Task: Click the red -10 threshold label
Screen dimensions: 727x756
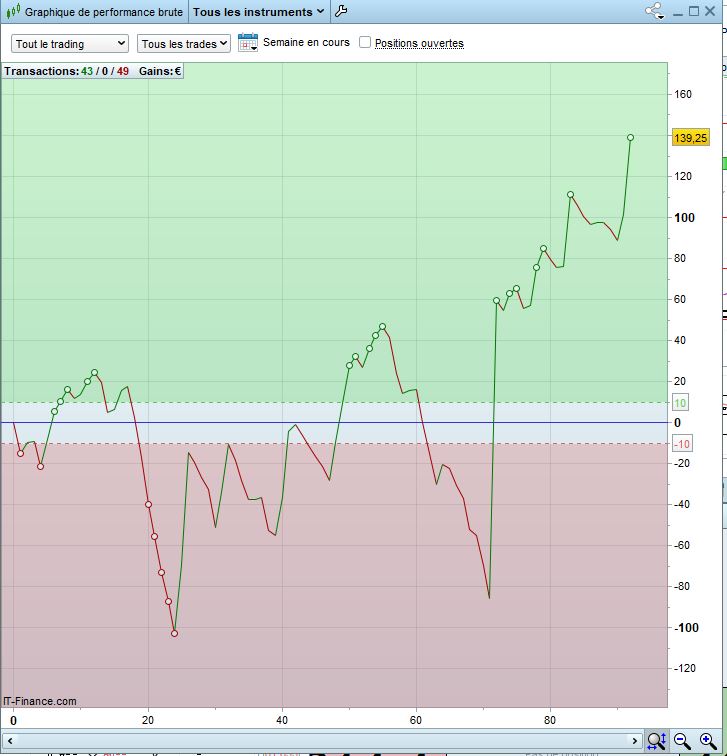Action: pyautogui.click(x=682, y=444)
